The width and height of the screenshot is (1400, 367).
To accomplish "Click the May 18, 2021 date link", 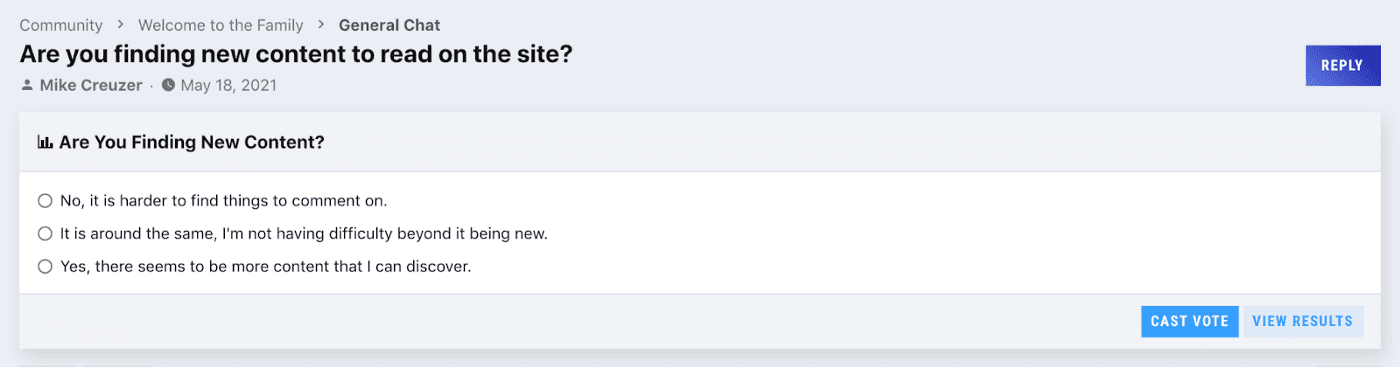I will tap(229, 86).
